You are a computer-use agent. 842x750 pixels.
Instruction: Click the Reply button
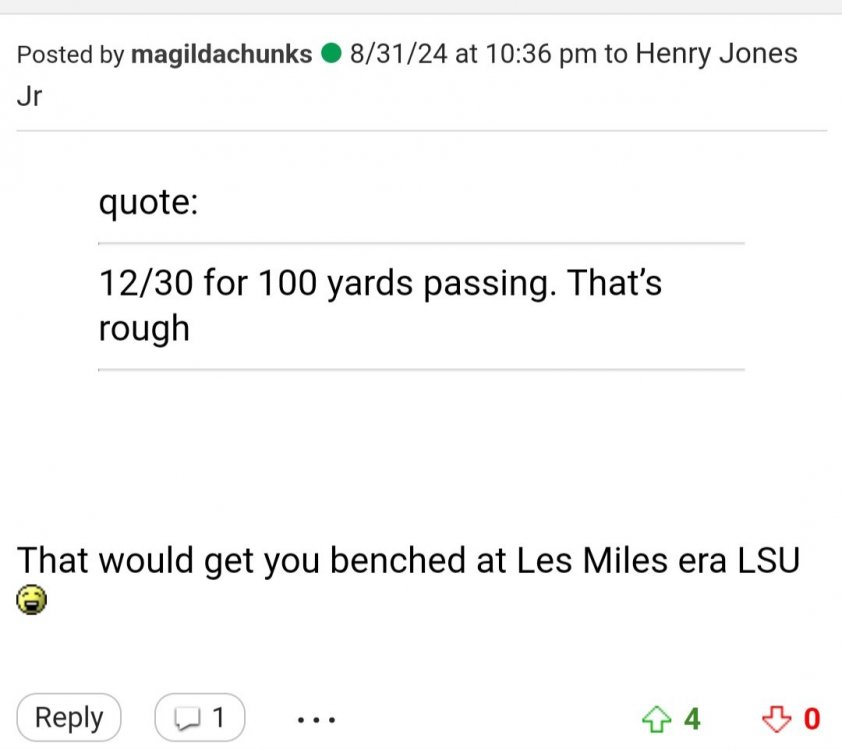pyautogui.click(x=69, y=718)
